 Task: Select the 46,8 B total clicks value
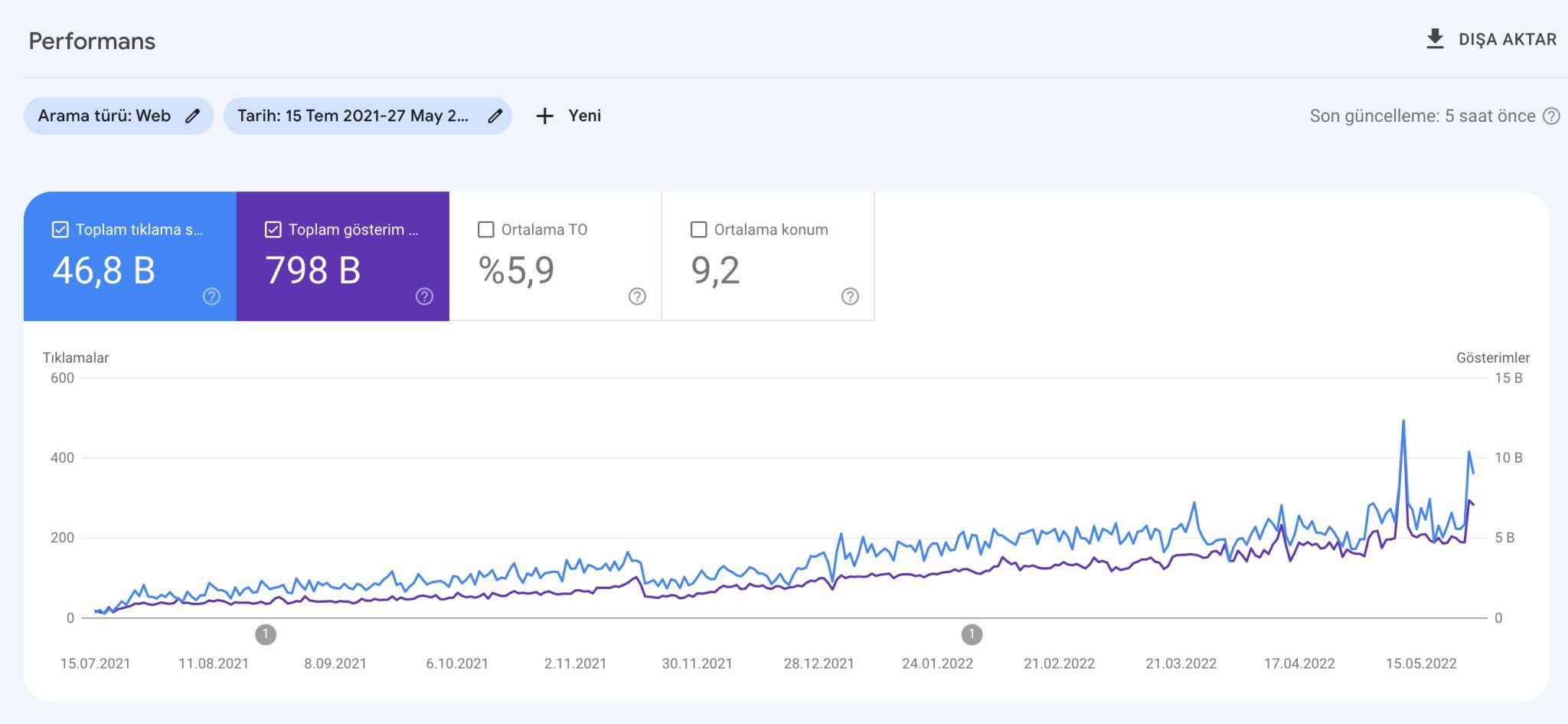103,270
